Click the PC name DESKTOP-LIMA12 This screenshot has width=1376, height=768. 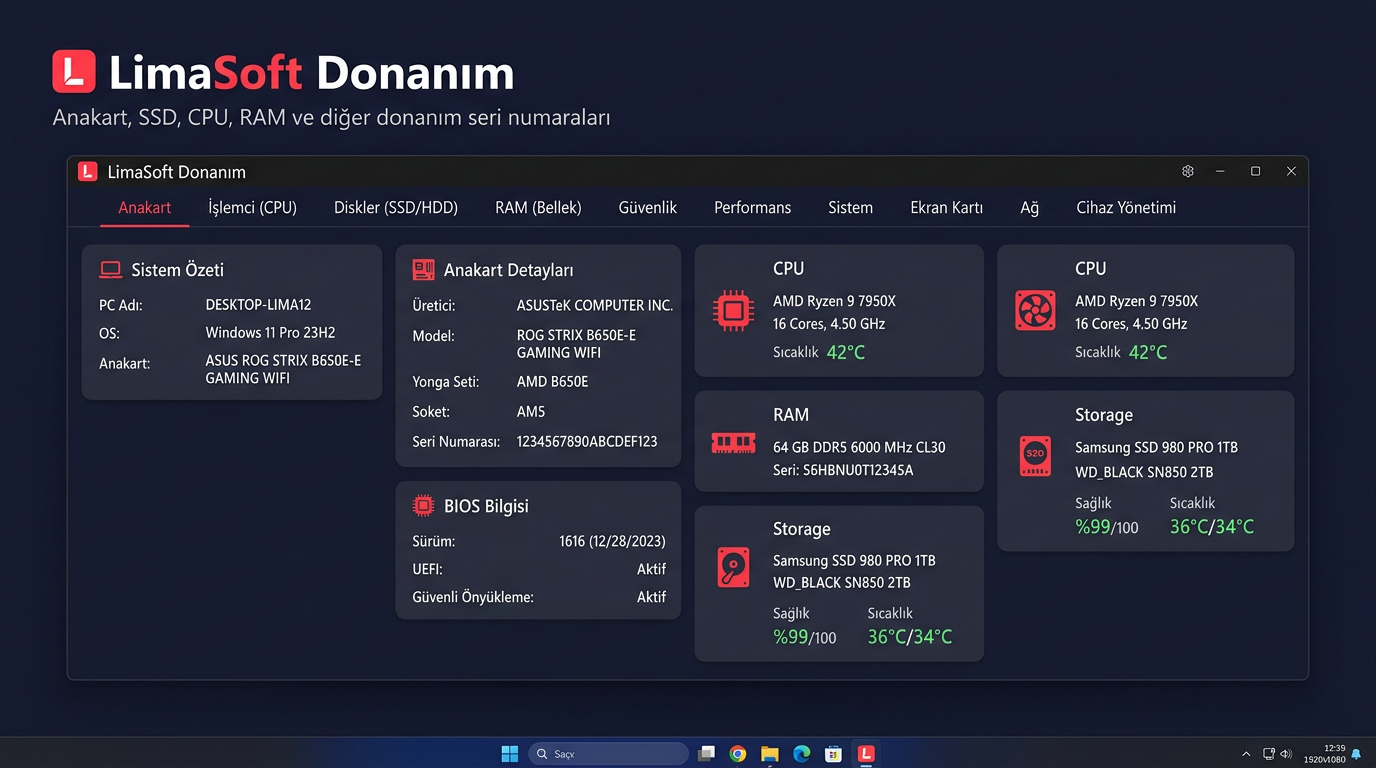tap(258, 305)
